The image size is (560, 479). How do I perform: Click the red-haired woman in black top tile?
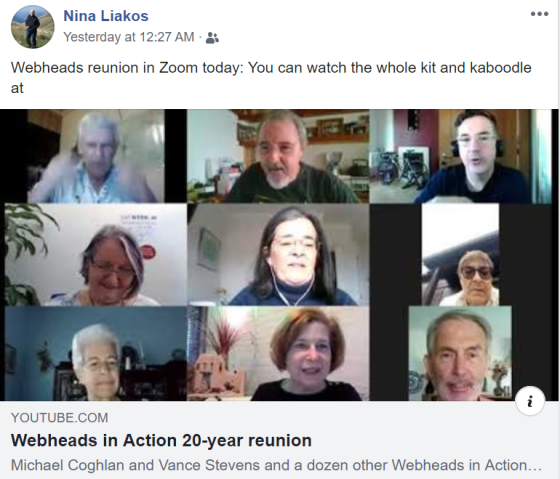(278, 353)
